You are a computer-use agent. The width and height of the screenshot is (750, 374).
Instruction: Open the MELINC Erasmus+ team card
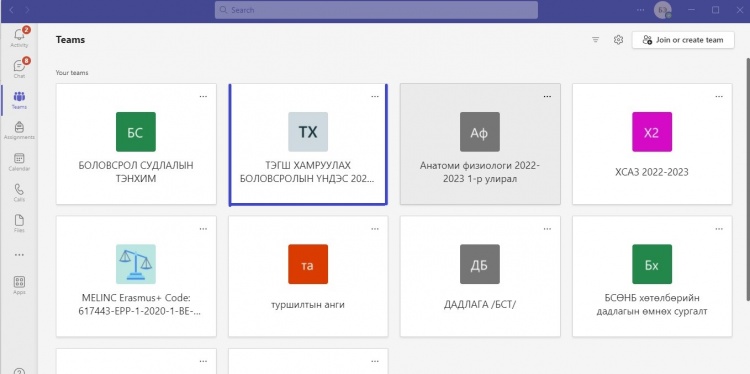click(x=136, y=276)
